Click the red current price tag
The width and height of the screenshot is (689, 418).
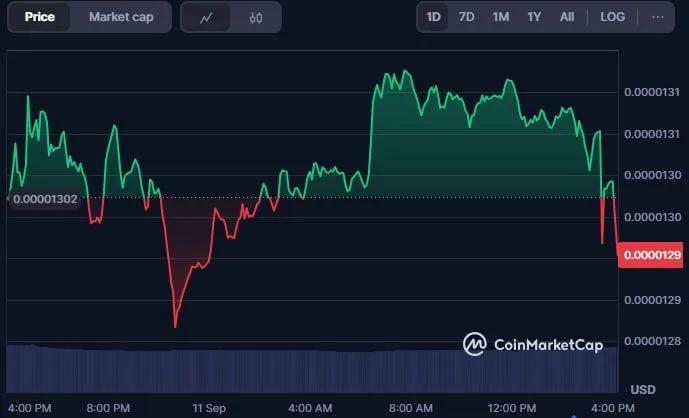[x=650, y=256]
